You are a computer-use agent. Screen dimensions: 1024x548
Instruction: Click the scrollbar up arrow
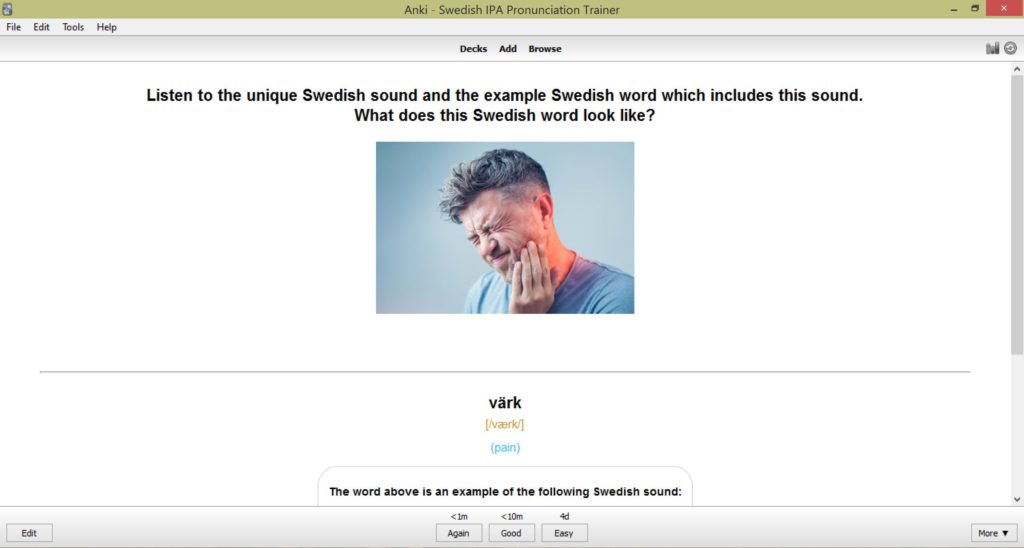1017,69
